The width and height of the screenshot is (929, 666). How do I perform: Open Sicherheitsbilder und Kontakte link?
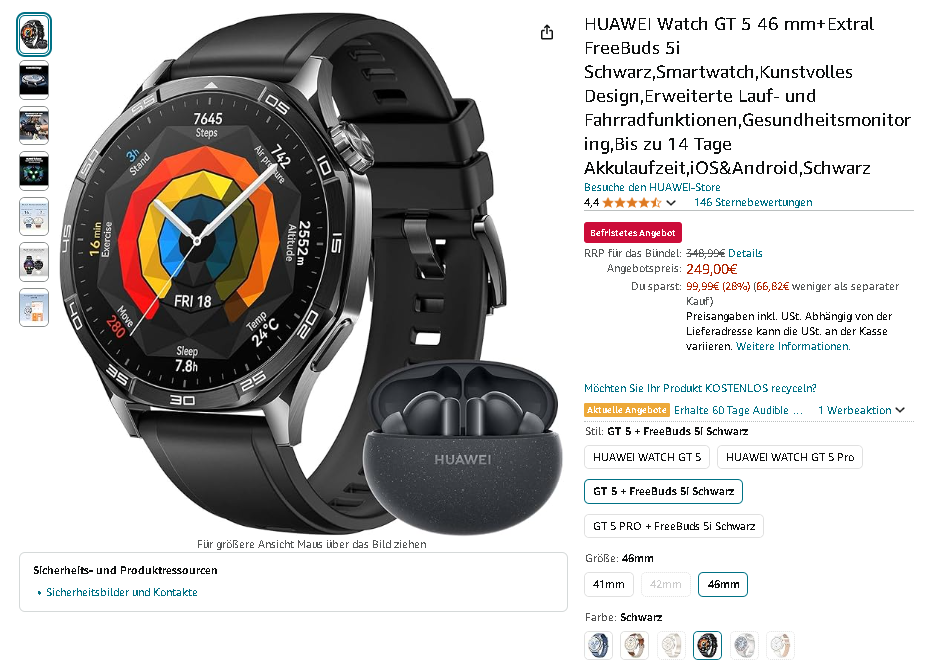[x=121, y=592]
